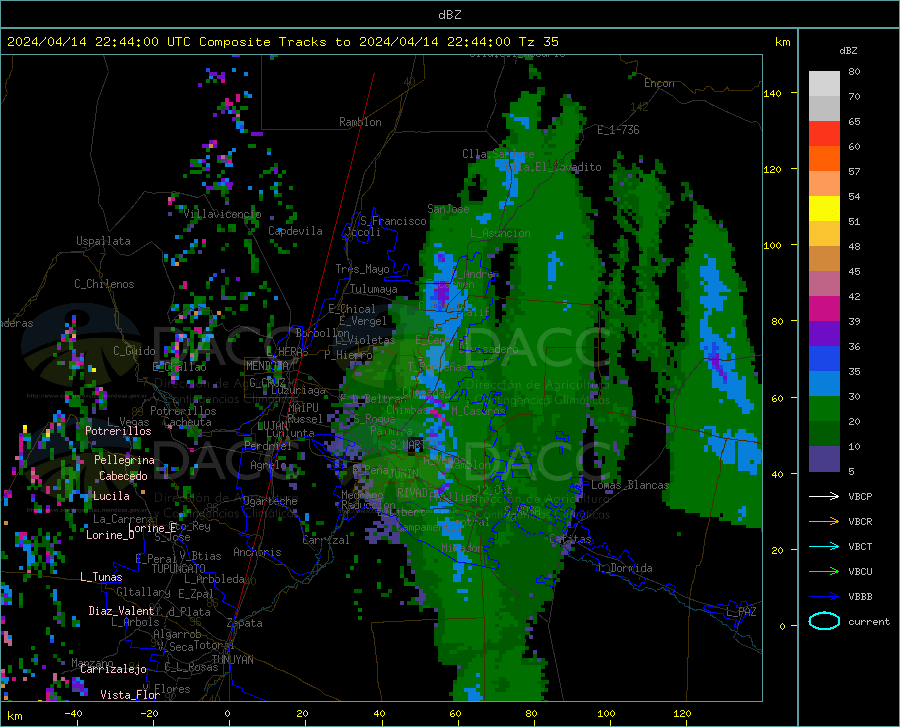Click the '65' value in the dBZ scale
Screen dimensions: 900x727
(854, 122)
